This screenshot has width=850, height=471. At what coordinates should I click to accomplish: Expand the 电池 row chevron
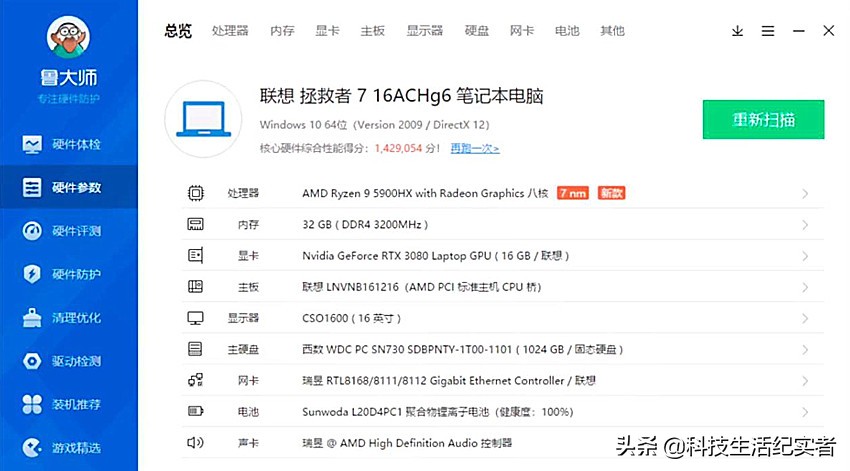(805, 412)
